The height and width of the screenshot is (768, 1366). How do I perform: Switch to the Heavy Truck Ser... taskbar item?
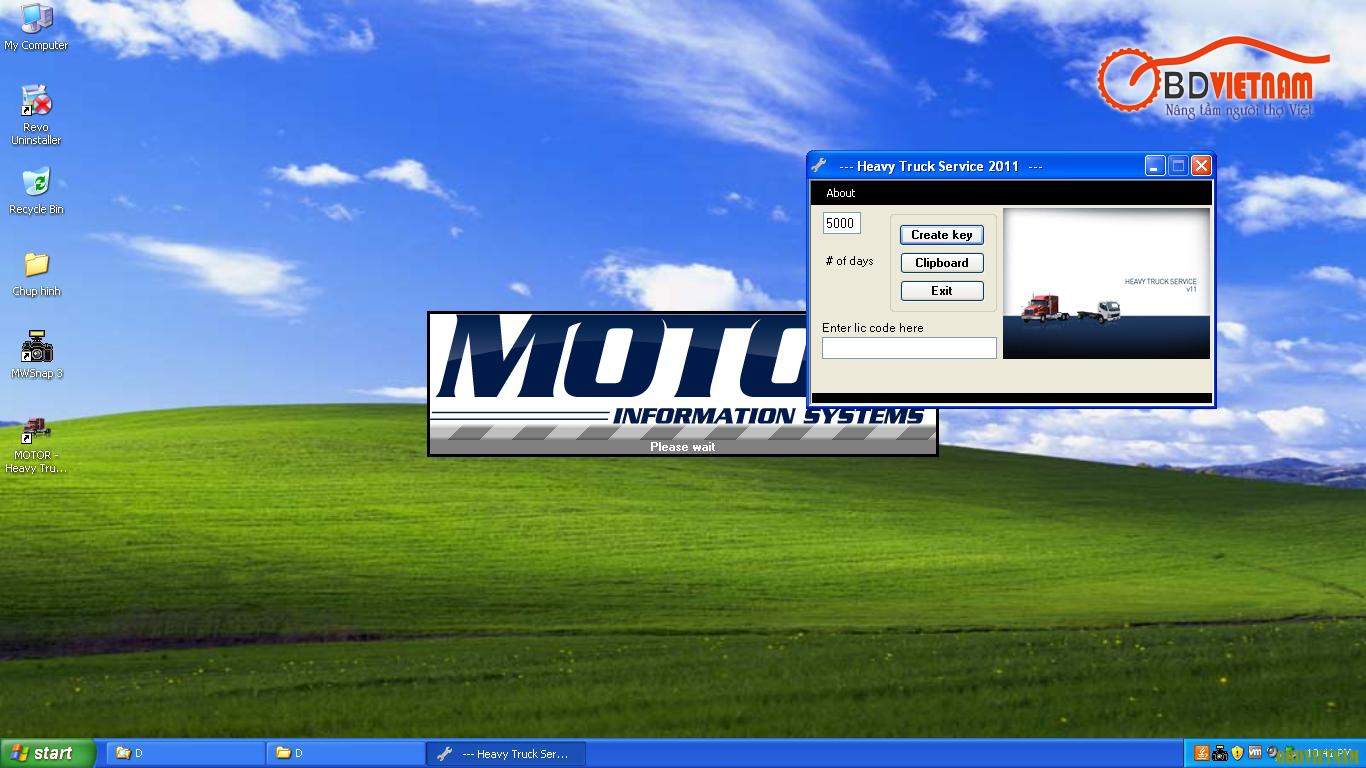[506, 754]
